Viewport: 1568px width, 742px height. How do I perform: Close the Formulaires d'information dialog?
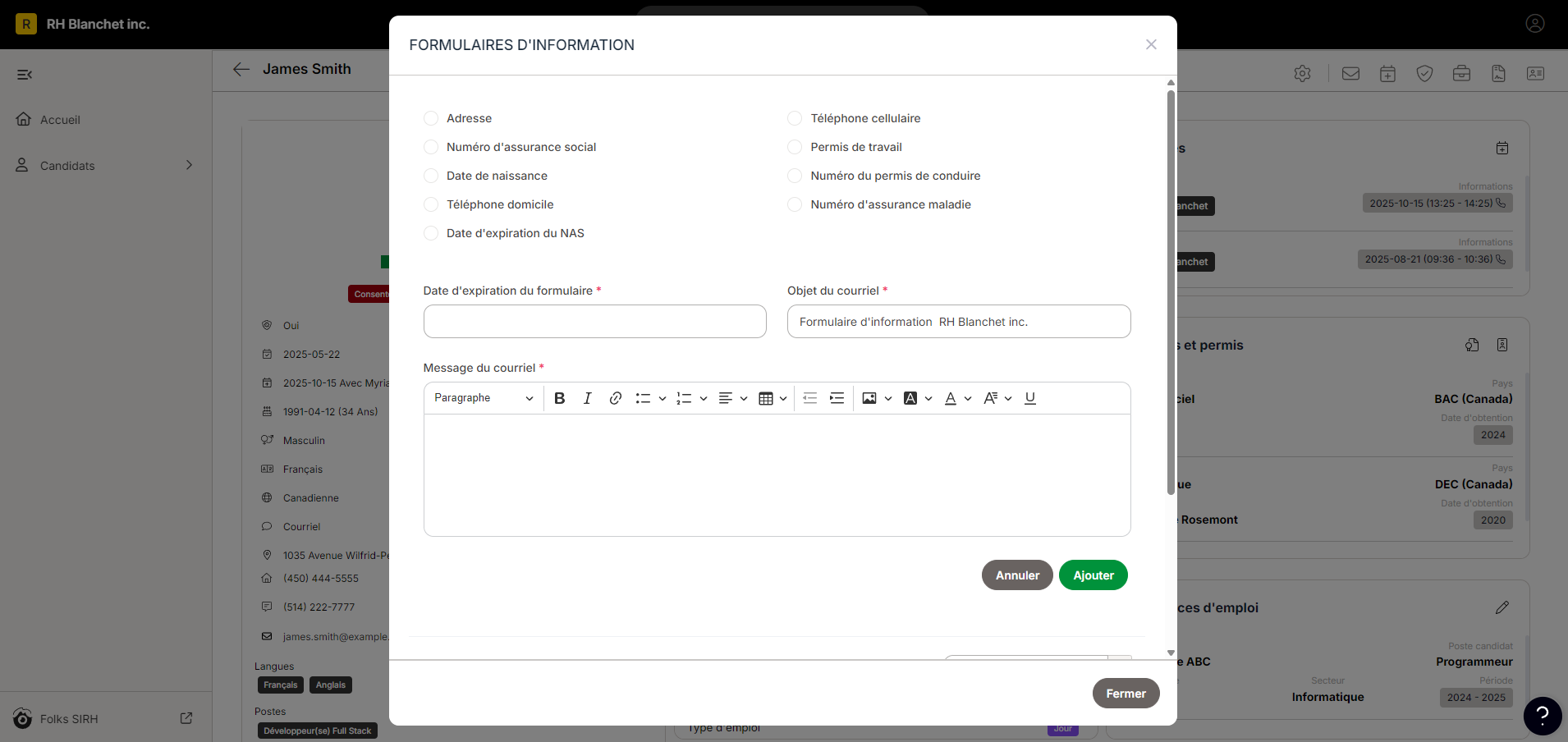pyautogui.click(x=1151, y=44)
